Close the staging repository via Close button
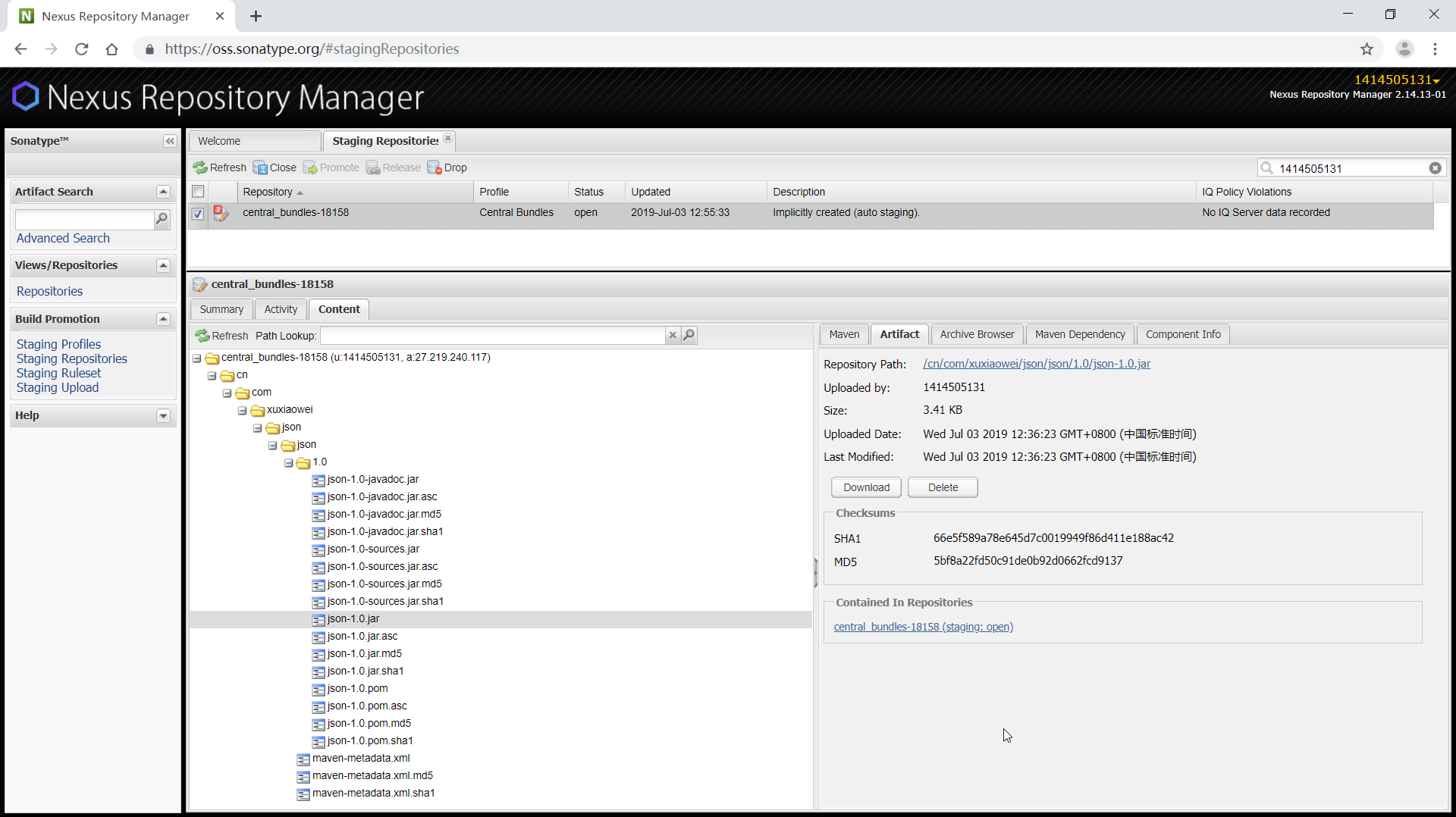Image resolution: width=1456 pixels, height=817 pixels. tap(275, 167)
